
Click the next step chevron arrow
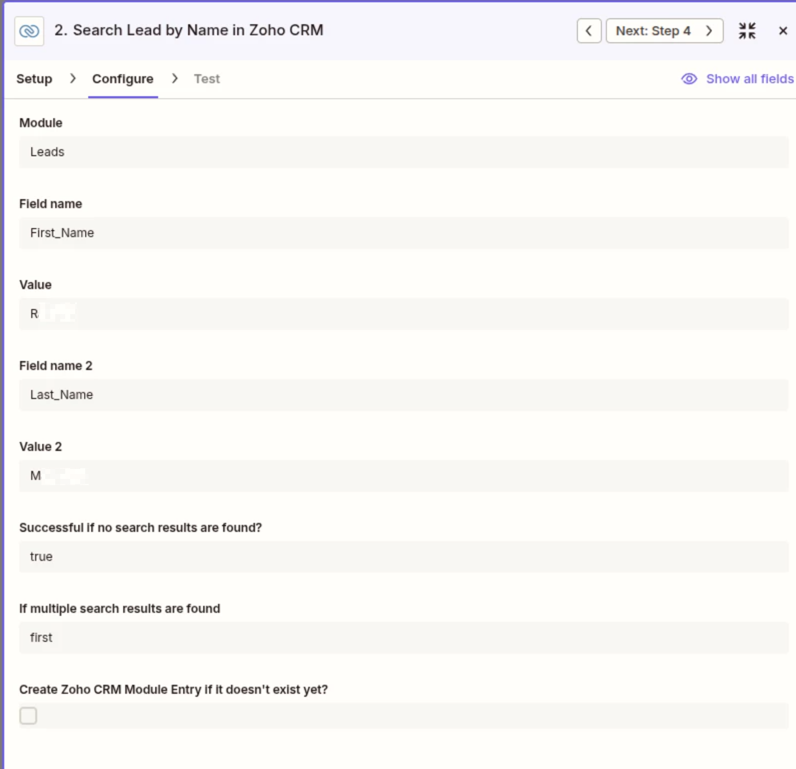(709, 31)
